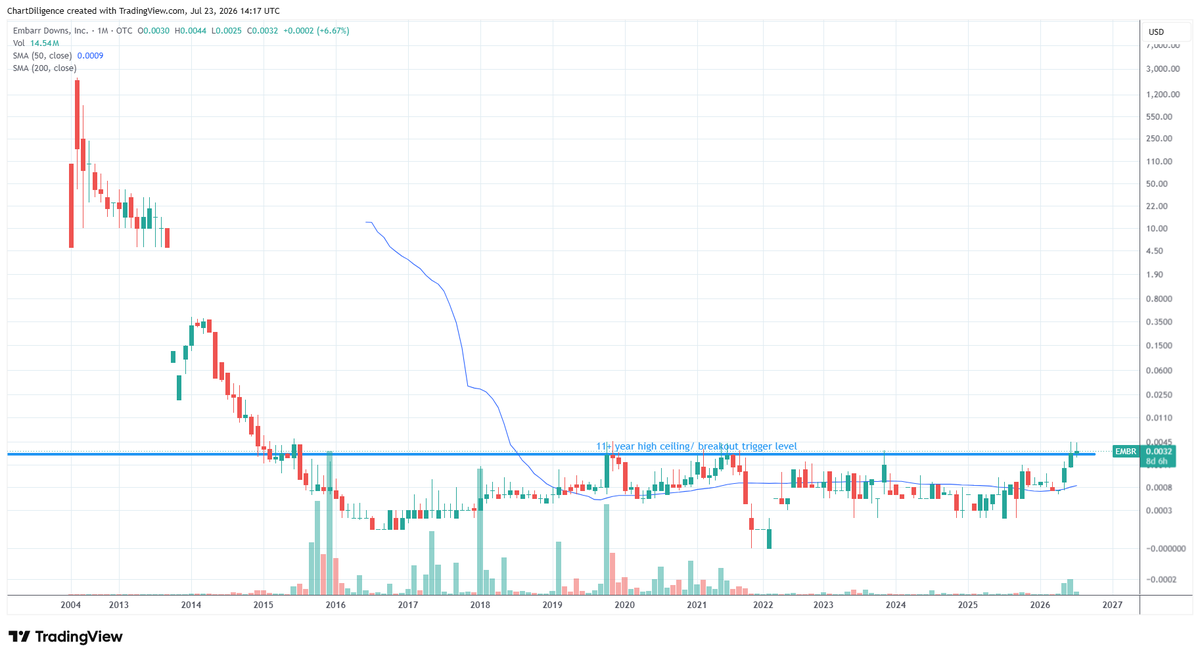Click the 2004 label on time axis
This screenshot has height=658, width=1200.
pyautogui.click(x=70, y=605)
